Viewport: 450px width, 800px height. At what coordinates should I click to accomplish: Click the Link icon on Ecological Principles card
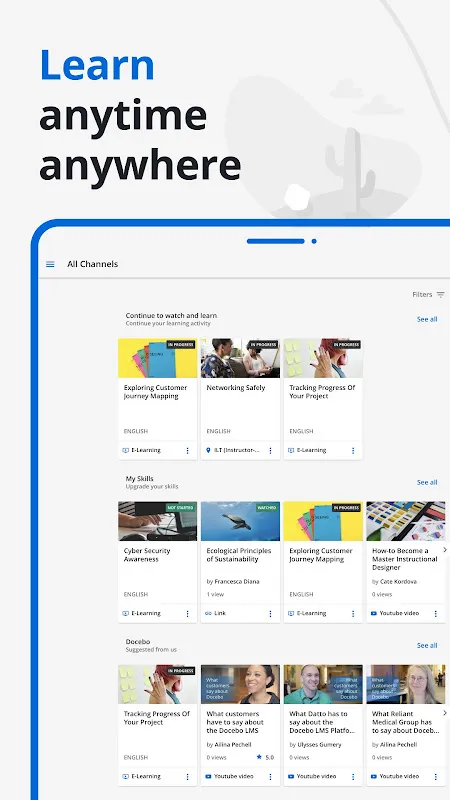[x=208, y=613]
